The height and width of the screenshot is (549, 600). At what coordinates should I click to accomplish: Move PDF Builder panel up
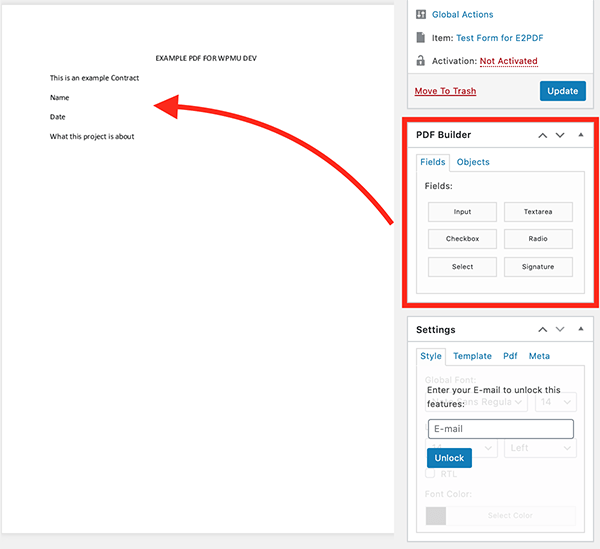[542, 135]
